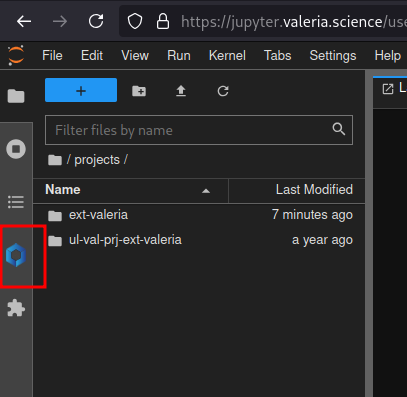Click the Filter files by name field
Image resolution: width=407 pixels, height=397 pixels.
[x=199, y=130]
